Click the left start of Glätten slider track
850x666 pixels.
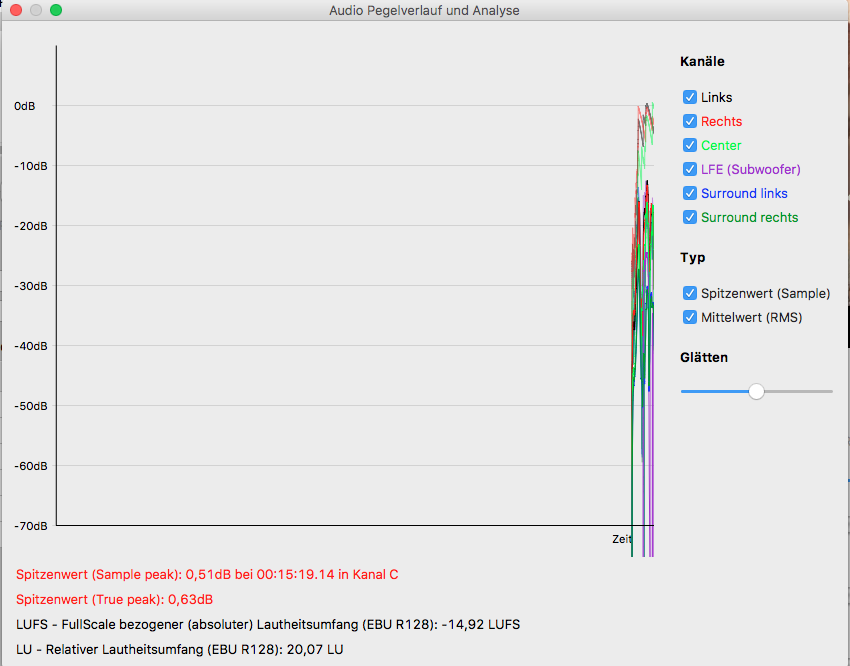683,391
